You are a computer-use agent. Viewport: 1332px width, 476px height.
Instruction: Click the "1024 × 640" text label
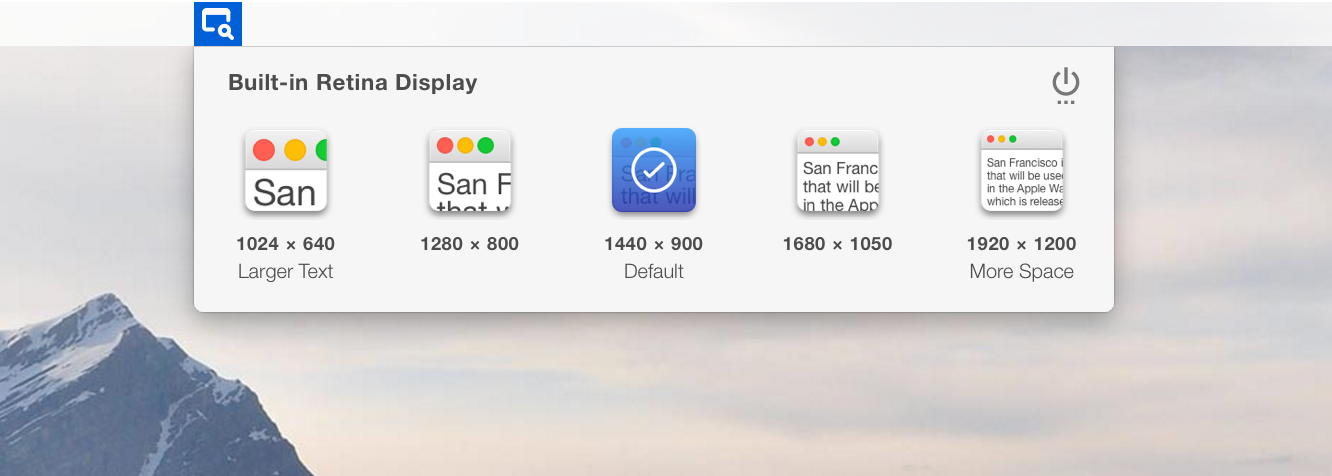pos(286,244)
